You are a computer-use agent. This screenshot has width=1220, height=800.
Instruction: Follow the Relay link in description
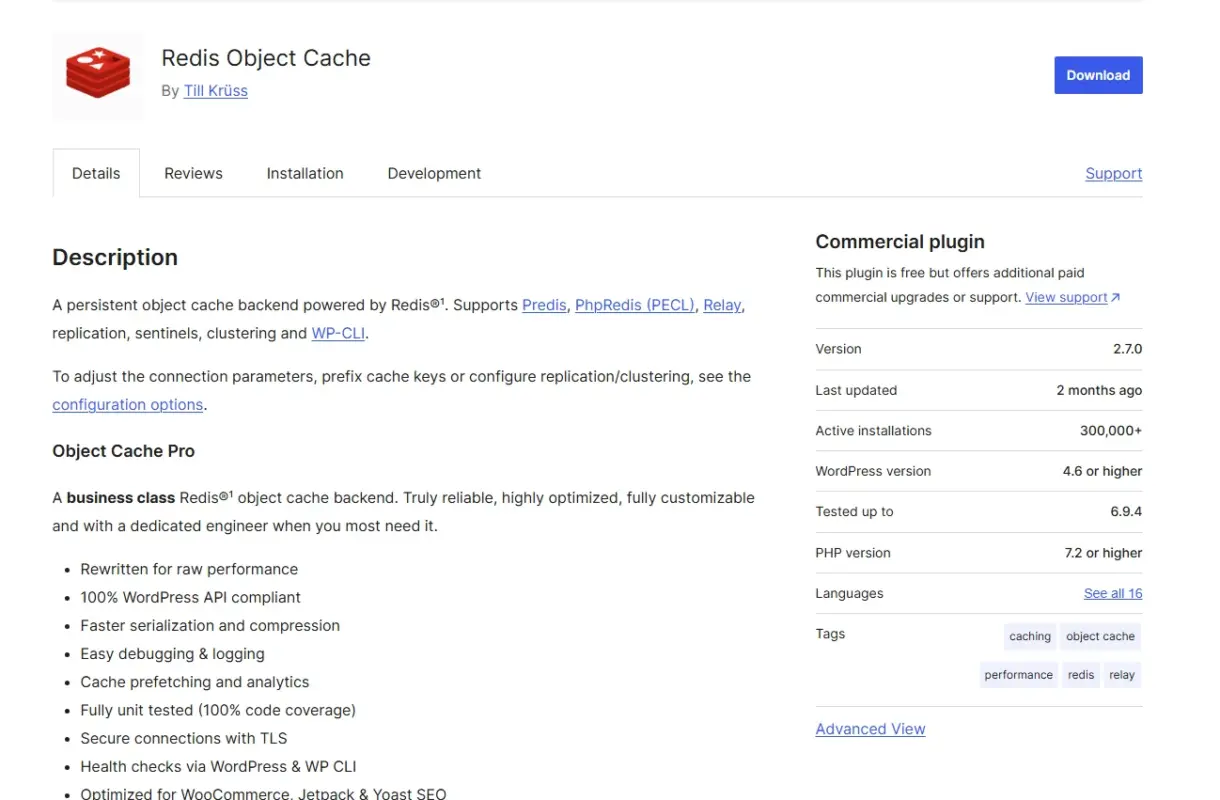(x=722, y=305)
